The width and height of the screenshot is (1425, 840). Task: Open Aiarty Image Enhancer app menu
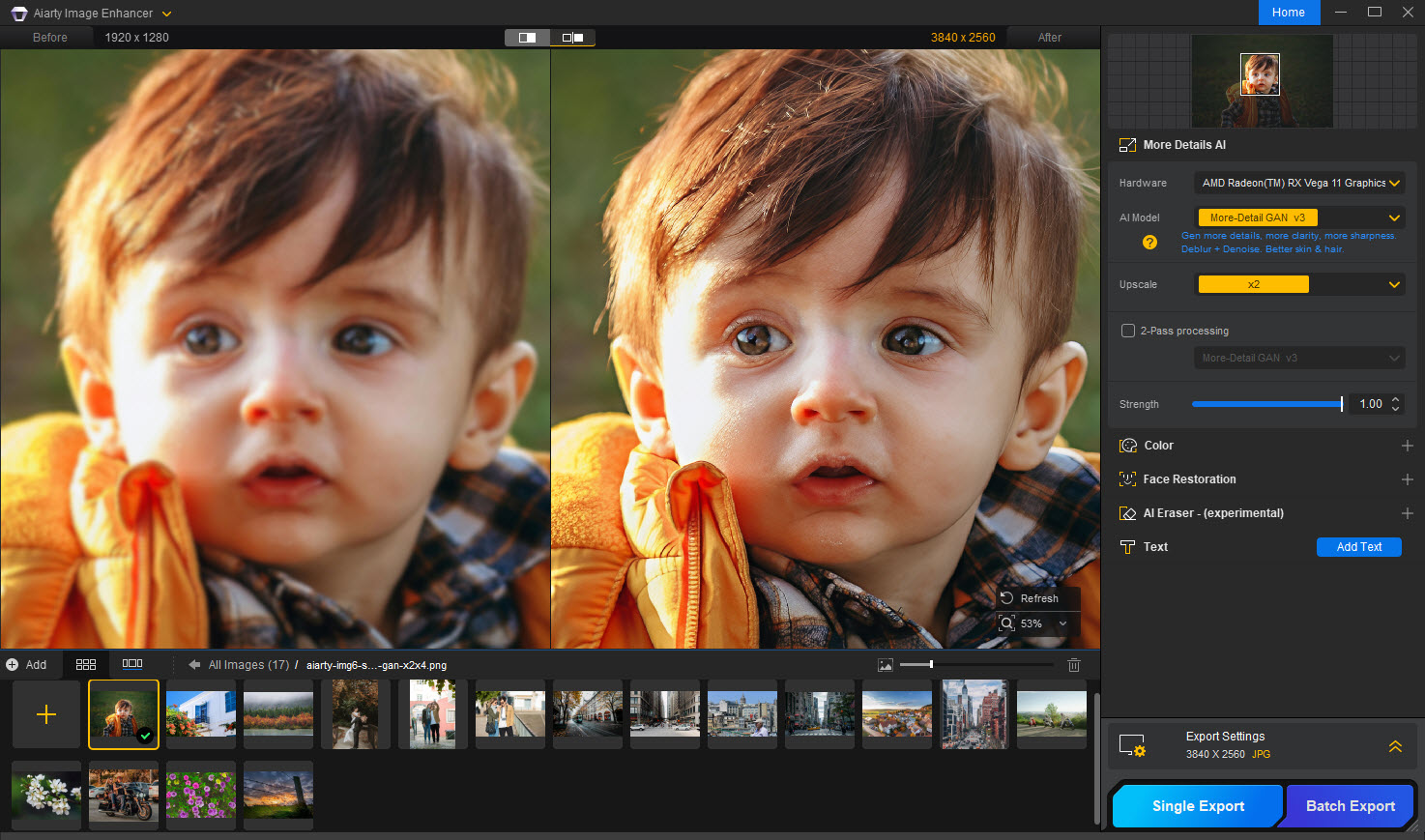point(166,14)
